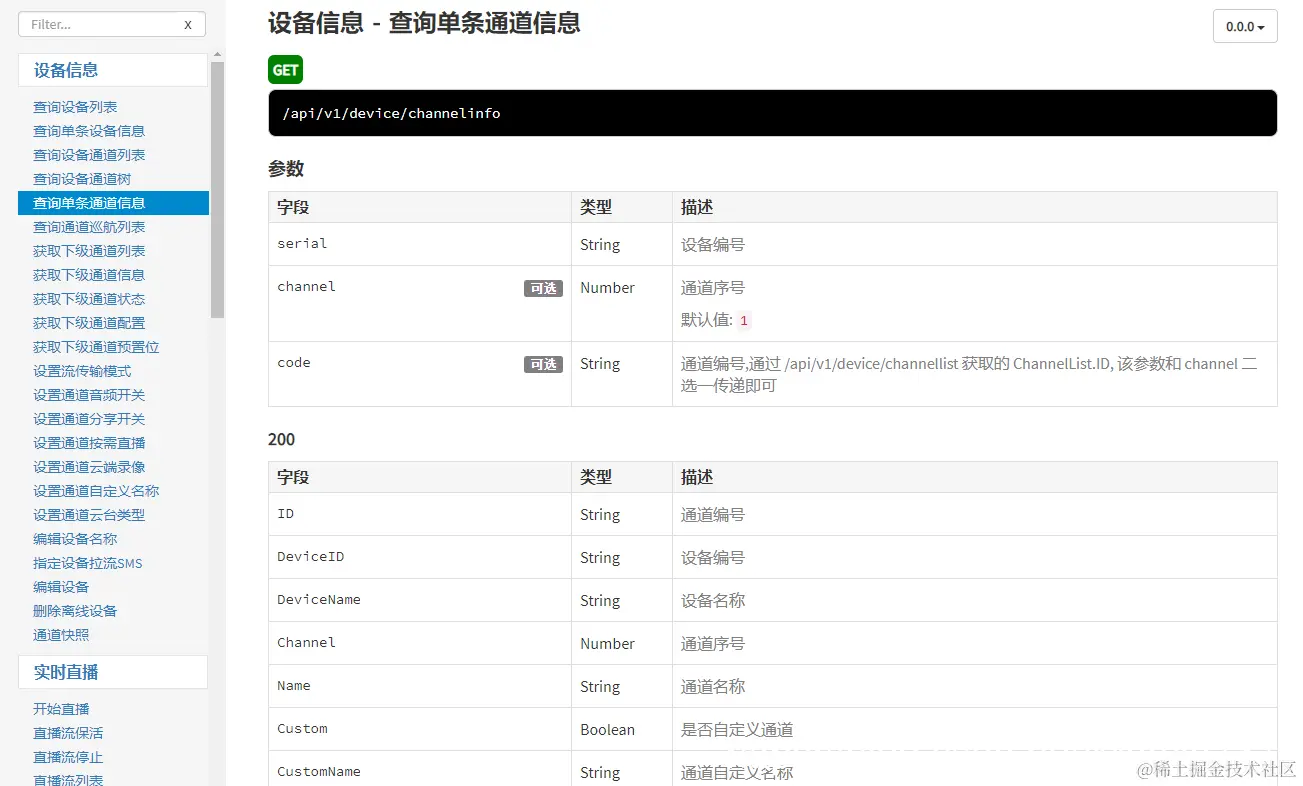Navigate to 编辑设备 in sidebar

click(x=61, y=587)
